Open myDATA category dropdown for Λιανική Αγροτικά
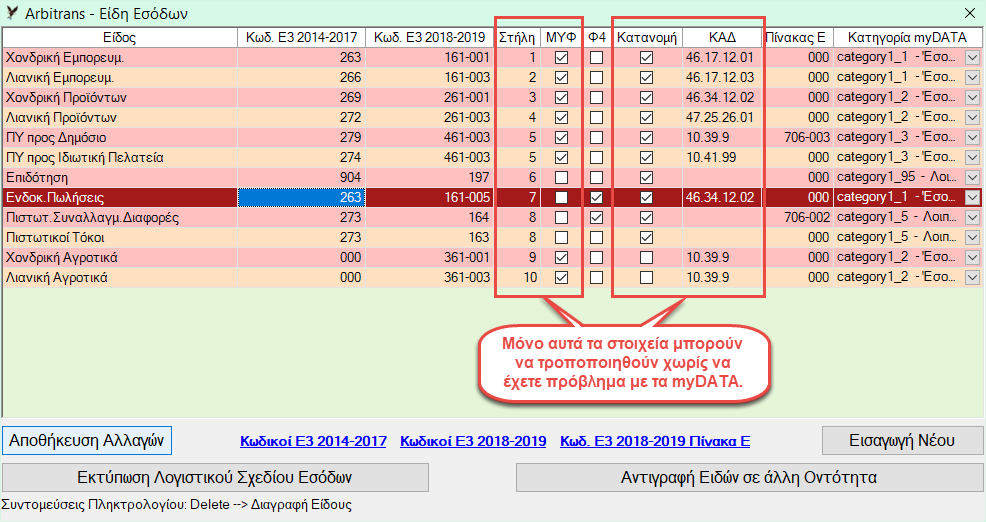The image size is (986, 522). (x=973, y=278)
